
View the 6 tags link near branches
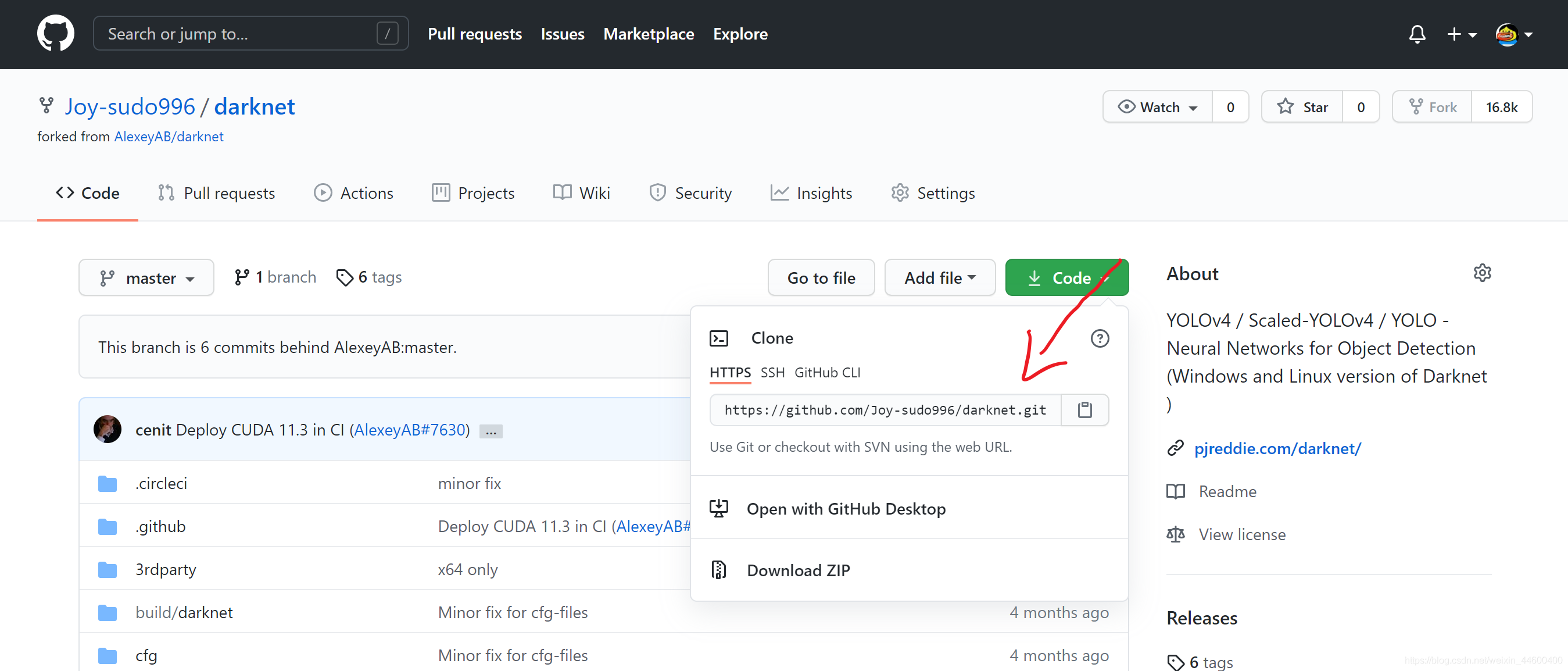coord(369,277)
